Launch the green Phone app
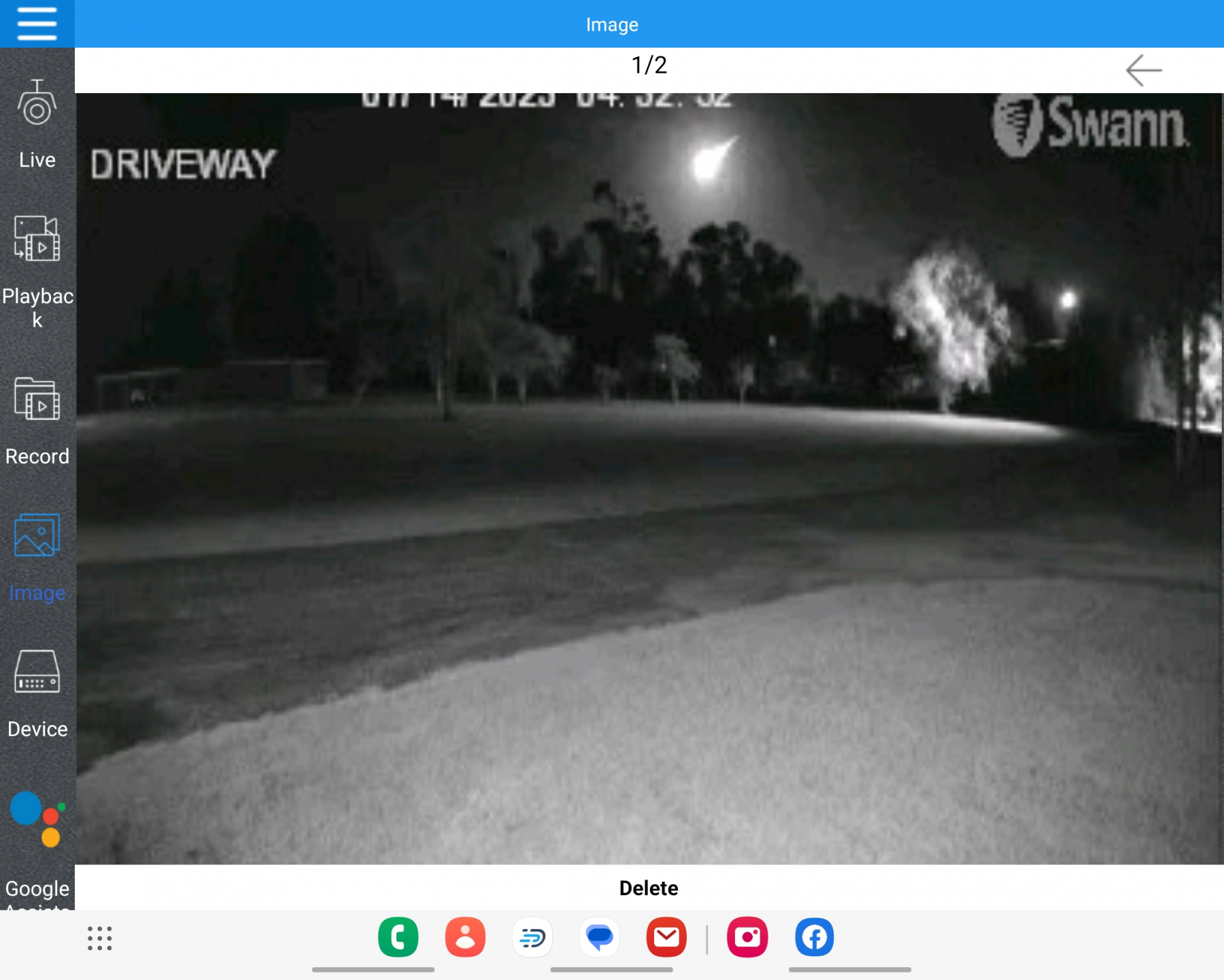Viewport: 1224px width, 980px height. (x=398, y=937)
